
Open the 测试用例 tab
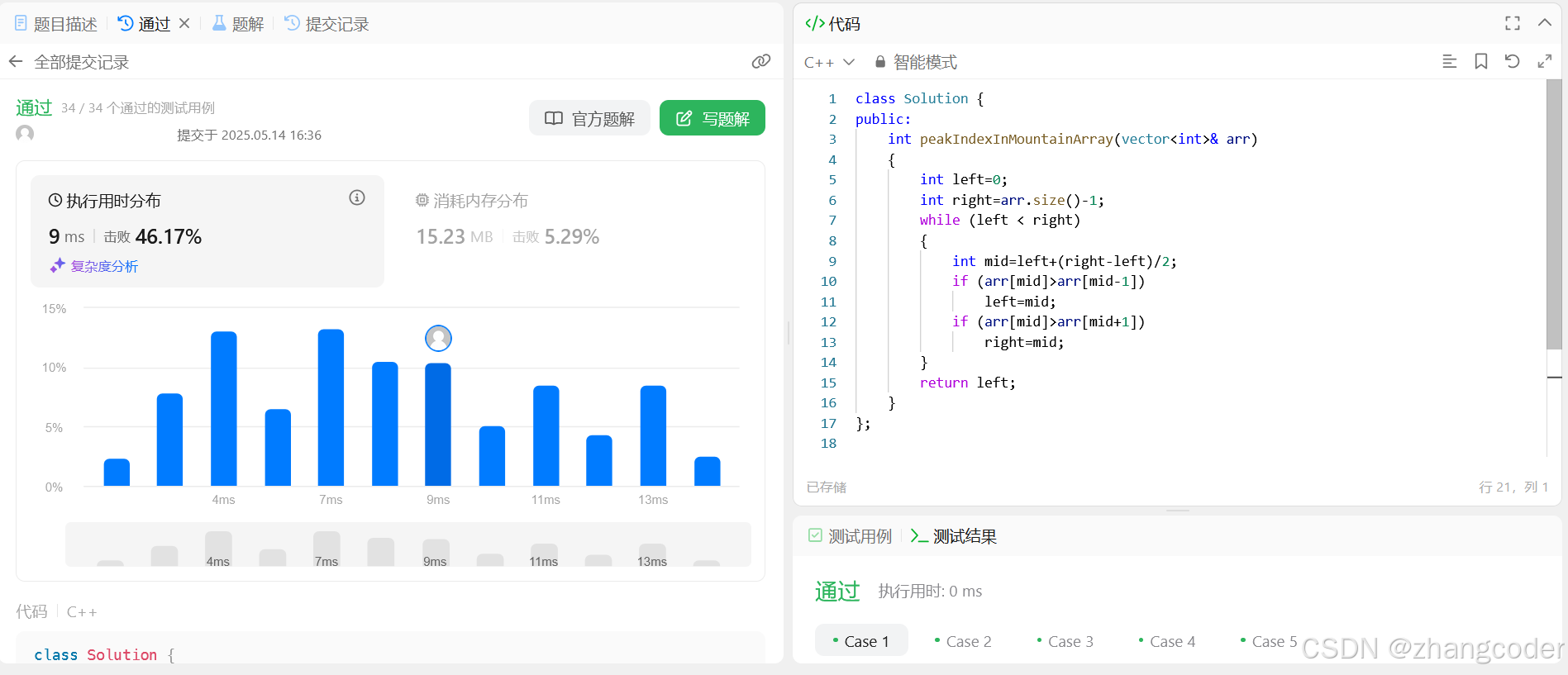[851, 536]
